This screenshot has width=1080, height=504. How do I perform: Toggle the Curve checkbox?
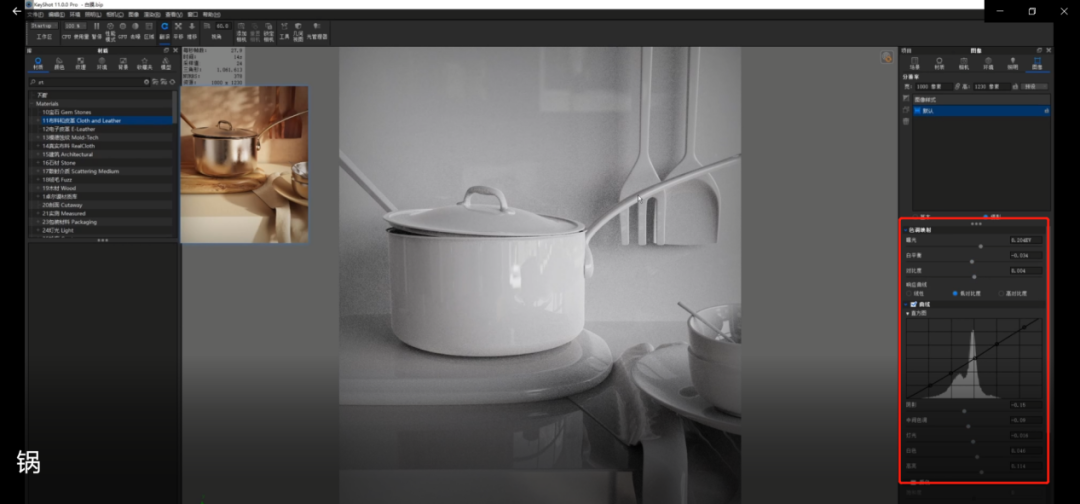(x=914, y=304)
